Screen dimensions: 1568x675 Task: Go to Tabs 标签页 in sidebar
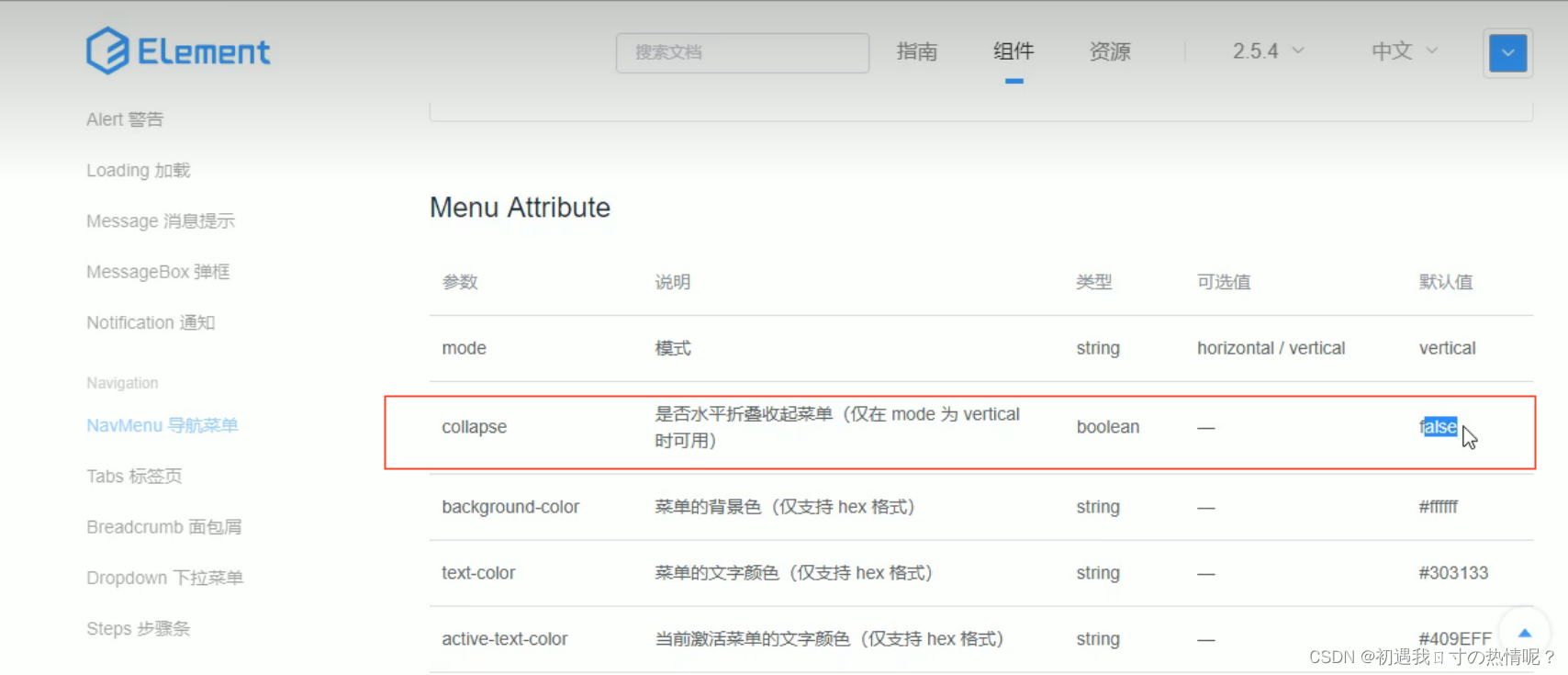click(134, 476)
